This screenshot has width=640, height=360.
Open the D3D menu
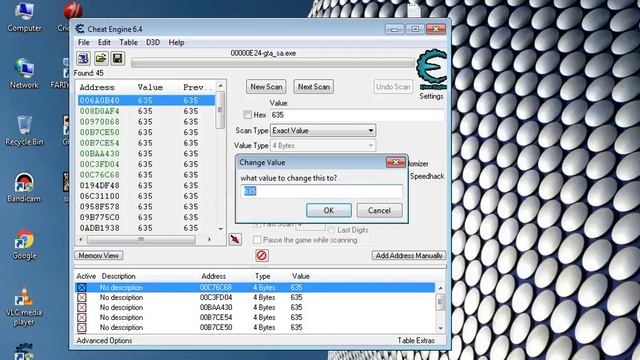click(x=153, y=42)
